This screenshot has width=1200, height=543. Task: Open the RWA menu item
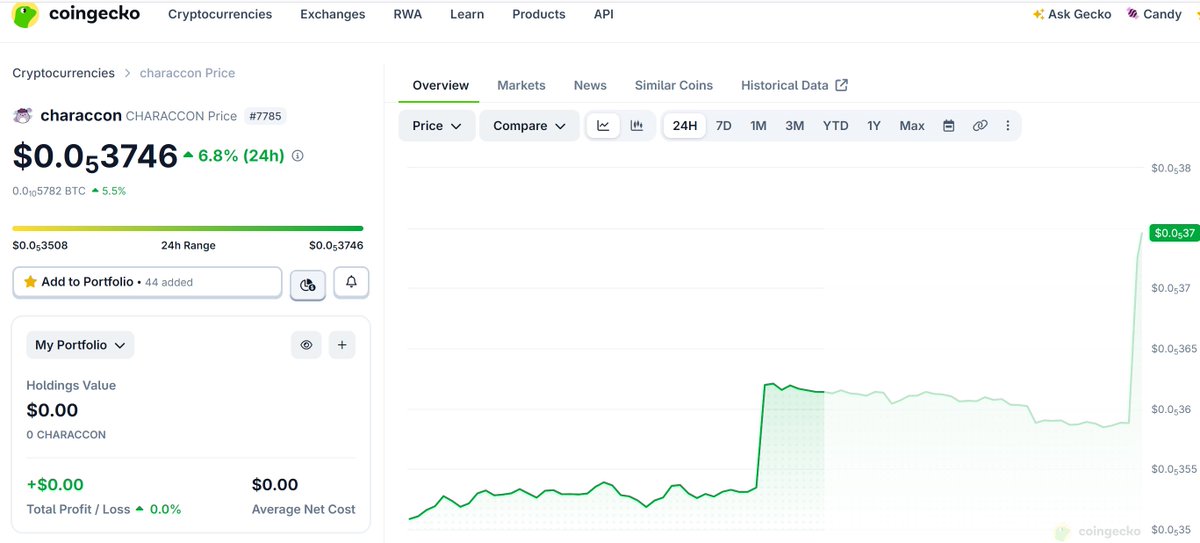click(x=408, y=14)
